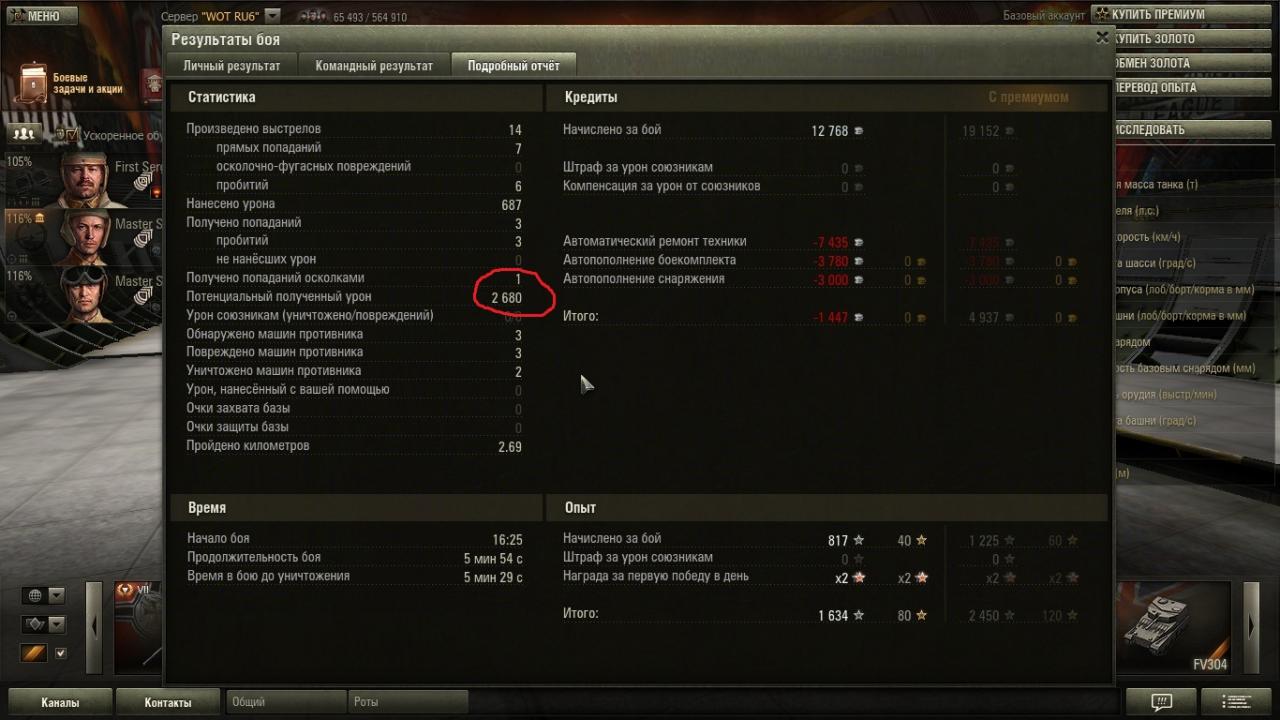Close the Результаты боя window

[1102, 38]
